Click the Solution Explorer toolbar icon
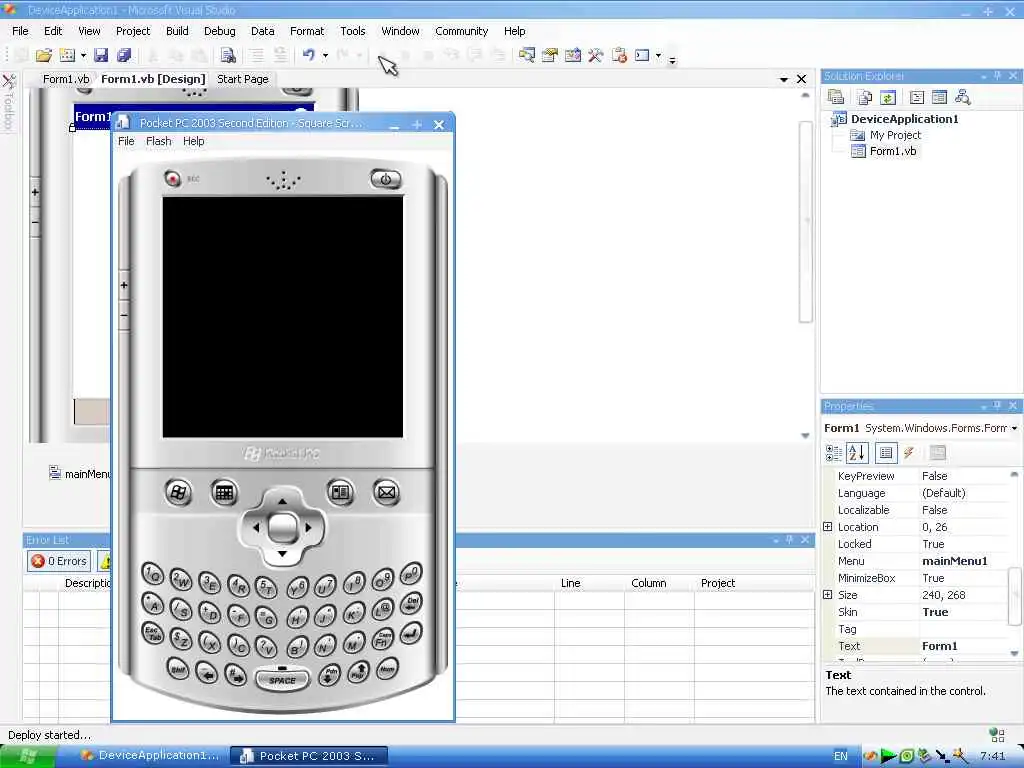 click(x=527, y=56)
